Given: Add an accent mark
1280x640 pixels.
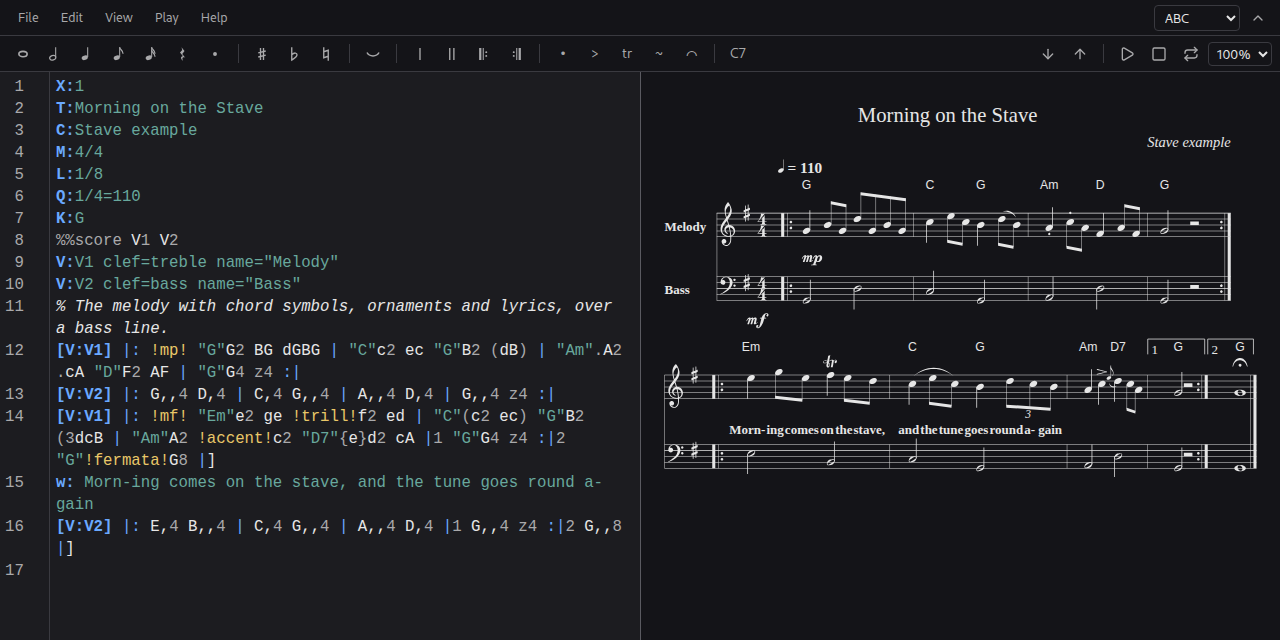Looking at the screenshot, I should 595,54.
